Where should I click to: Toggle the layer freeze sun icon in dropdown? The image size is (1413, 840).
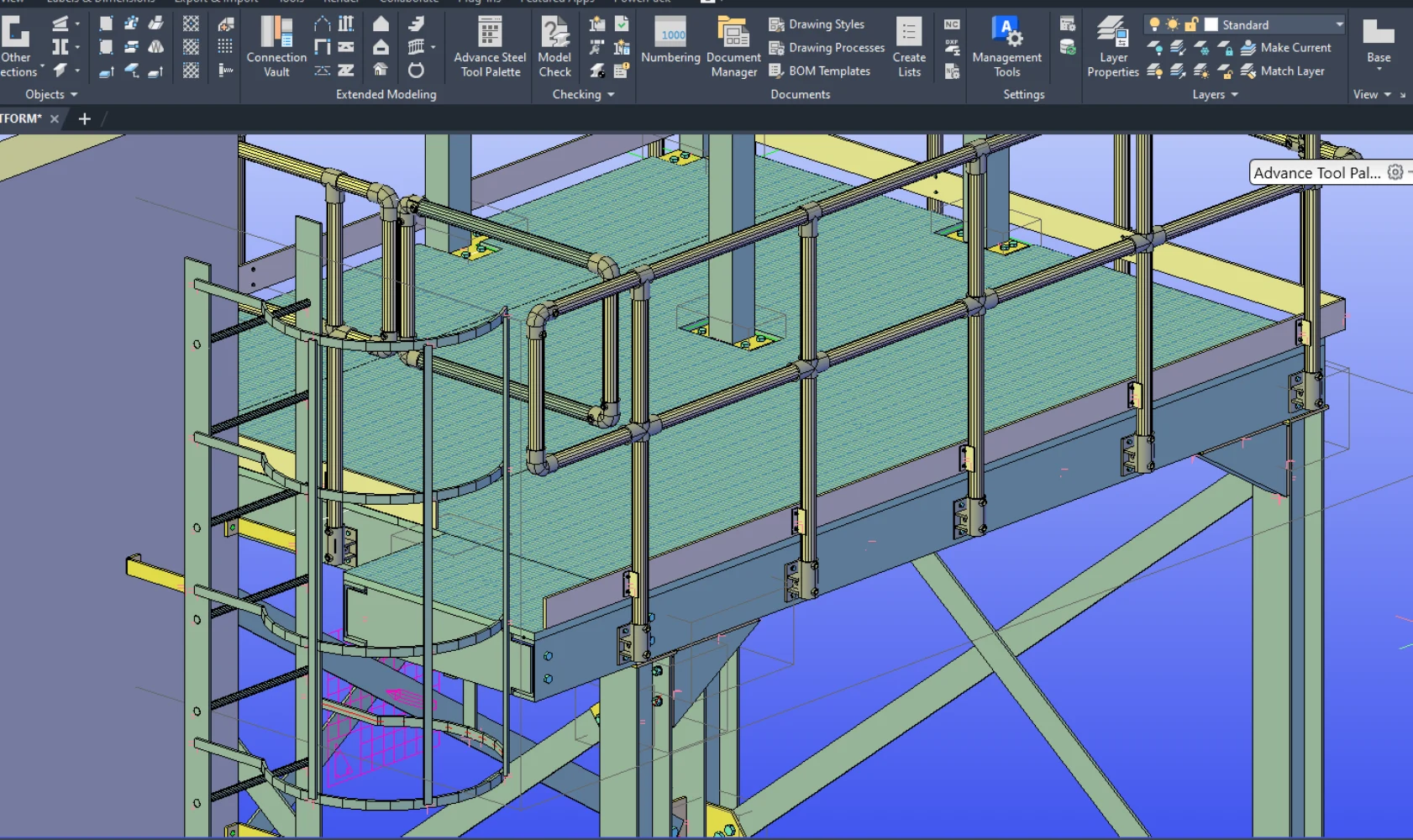point(1173,24)
